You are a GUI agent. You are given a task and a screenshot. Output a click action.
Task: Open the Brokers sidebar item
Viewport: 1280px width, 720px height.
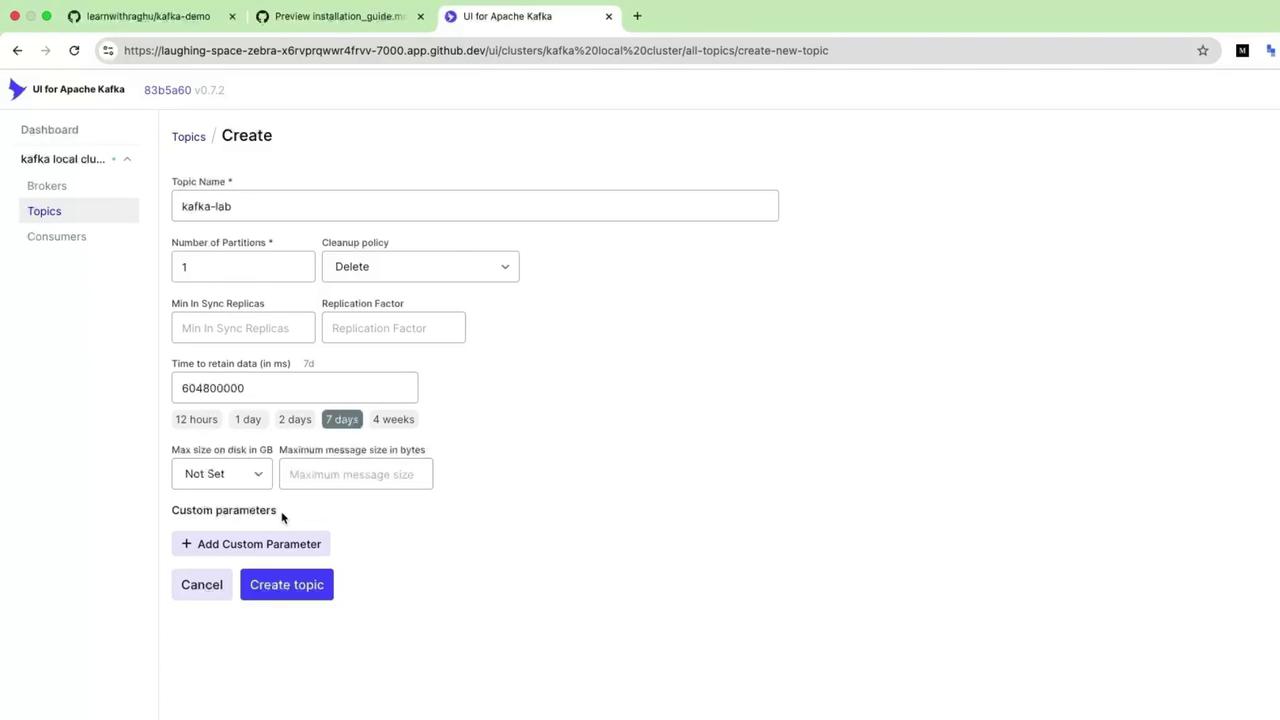point(47,186)
